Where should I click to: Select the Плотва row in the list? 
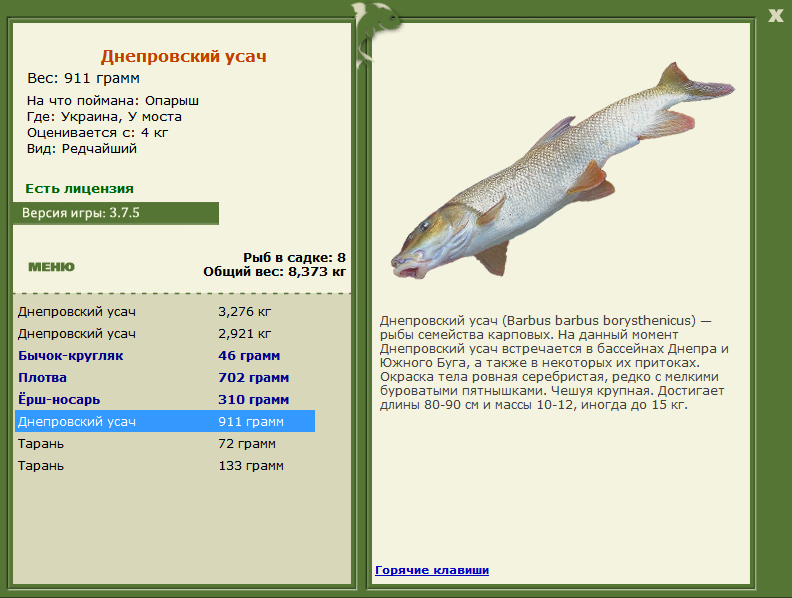165,378
